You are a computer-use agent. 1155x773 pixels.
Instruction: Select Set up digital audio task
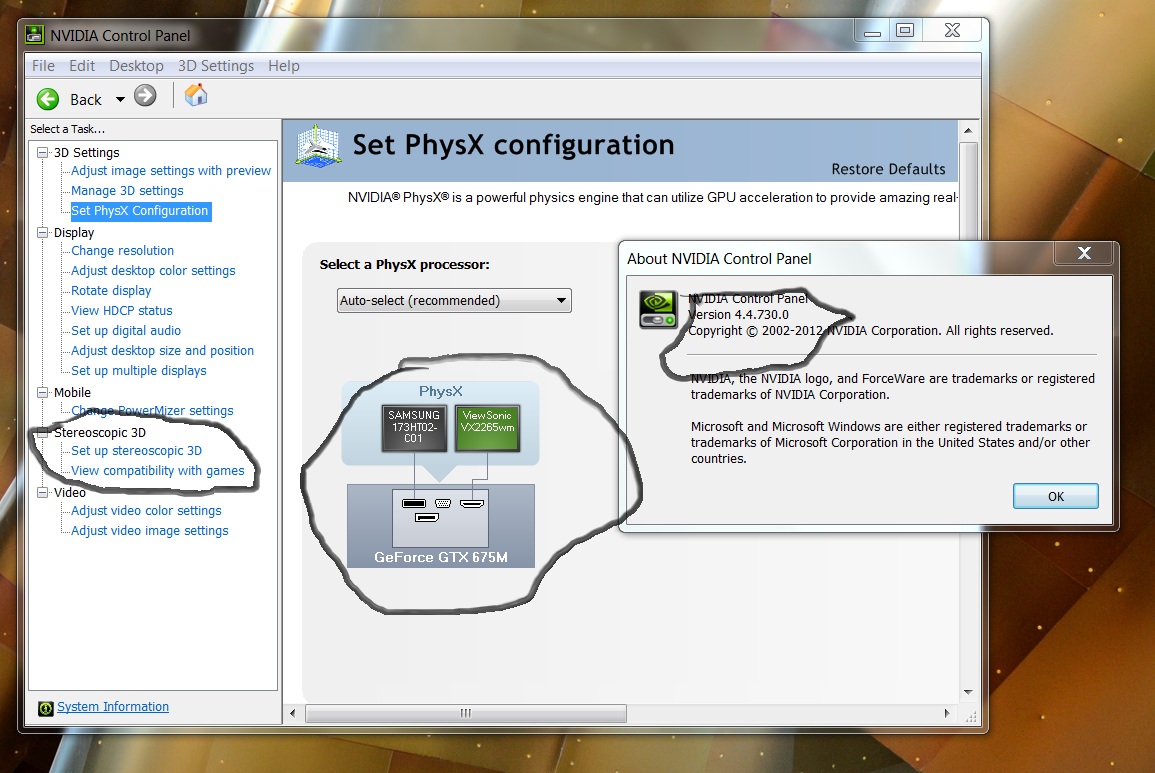coord(126,330)
